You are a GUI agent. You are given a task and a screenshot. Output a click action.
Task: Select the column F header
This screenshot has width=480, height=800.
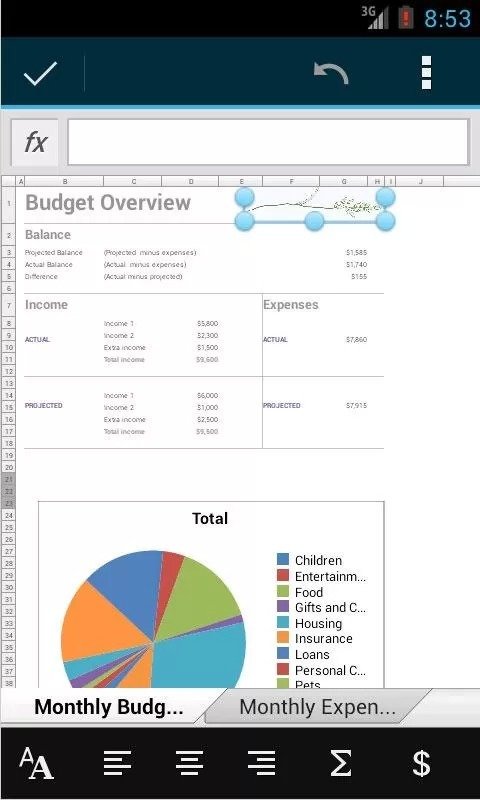coord(291,181)
